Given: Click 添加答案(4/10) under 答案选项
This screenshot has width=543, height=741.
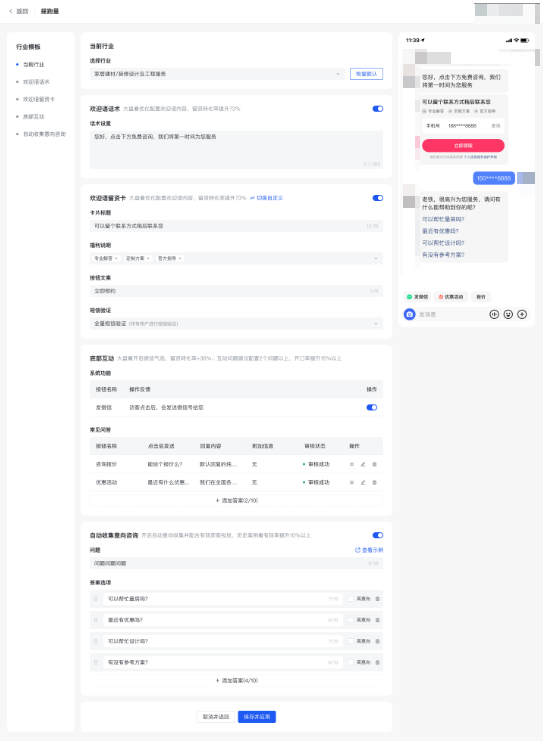Looking at the screenshot, I should (236, 681).
